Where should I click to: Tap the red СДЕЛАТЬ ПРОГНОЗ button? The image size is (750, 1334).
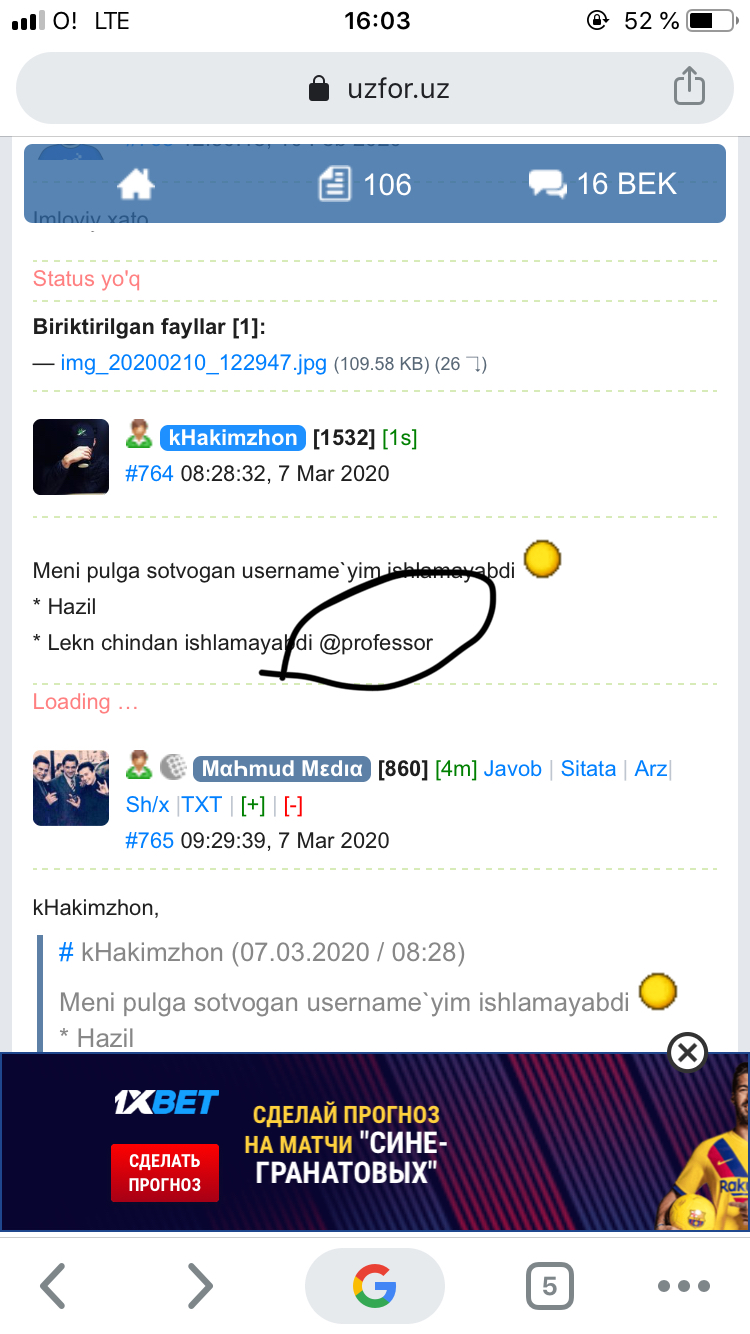point(164,1172)
